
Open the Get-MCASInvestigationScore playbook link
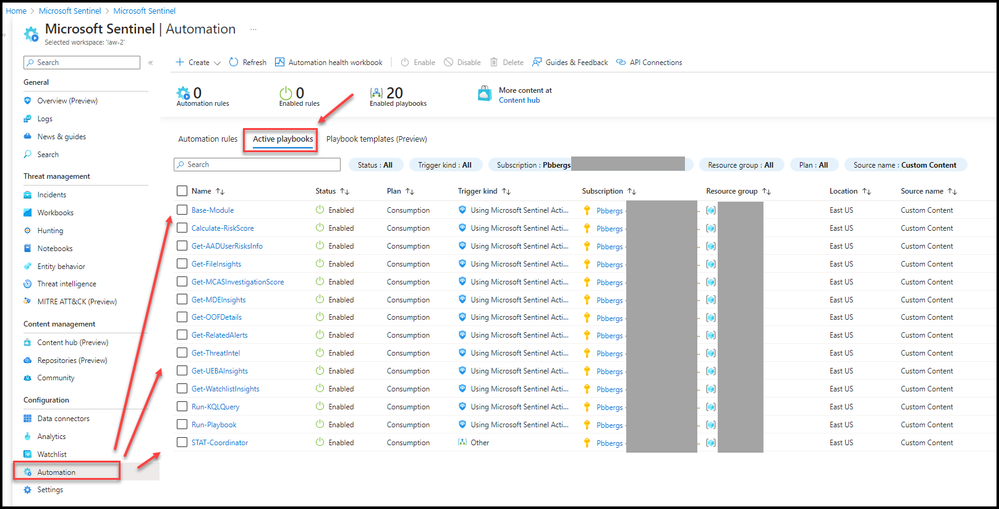238,282
